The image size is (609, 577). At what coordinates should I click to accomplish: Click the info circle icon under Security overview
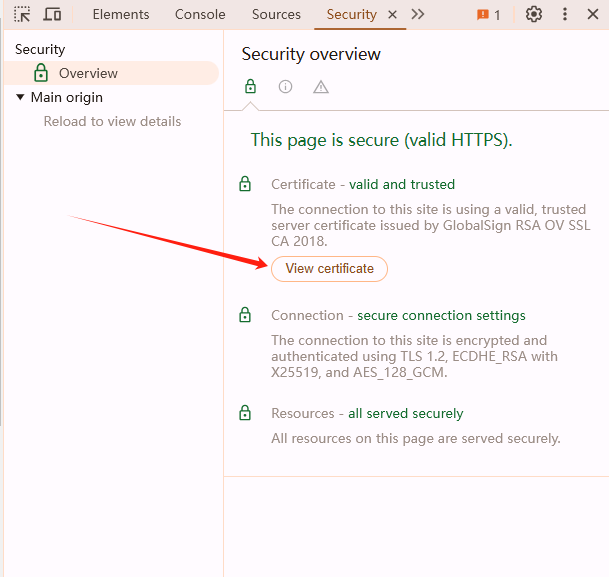[x=285, y=87]
